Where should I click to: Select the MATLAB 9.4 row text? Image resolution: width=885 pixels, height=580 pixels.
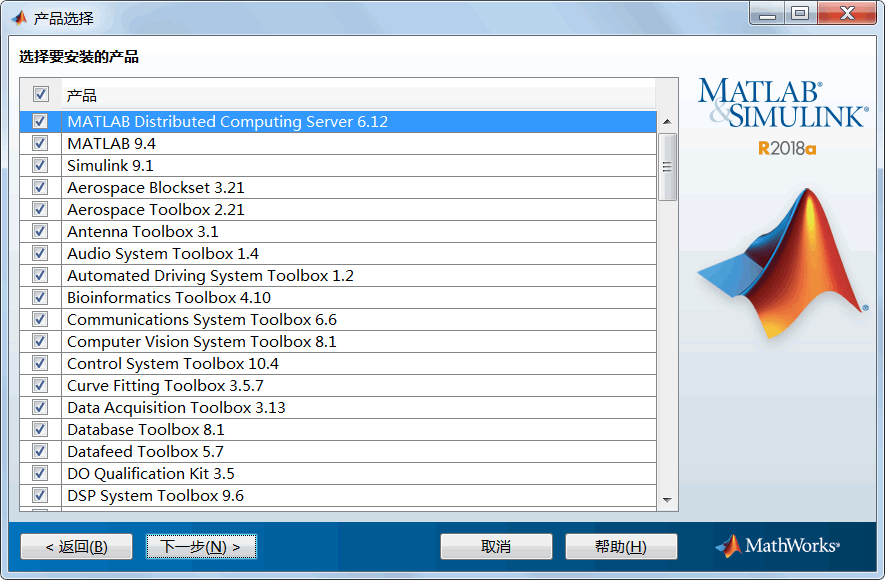111,143
